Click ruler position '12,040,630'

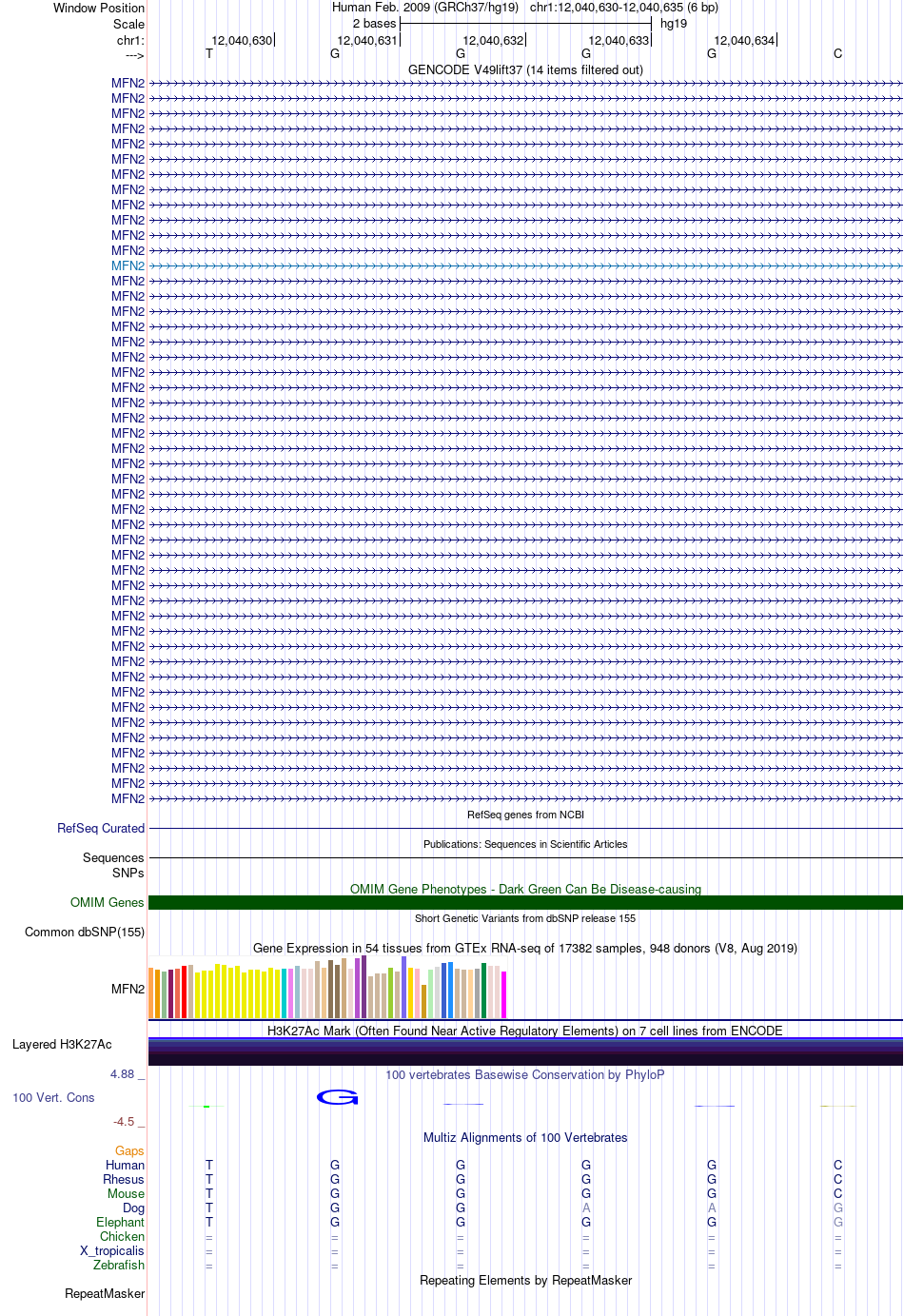coord(242,40)
